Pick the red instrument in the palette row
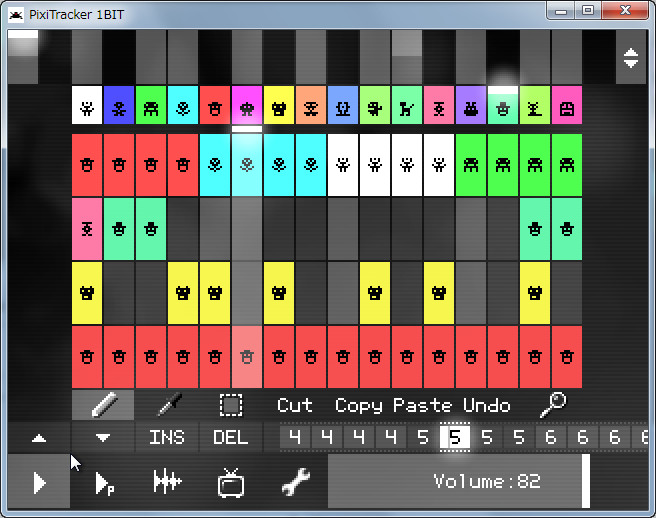The height and width of the screenshot is (518, 656). click(x=215, y=105)
